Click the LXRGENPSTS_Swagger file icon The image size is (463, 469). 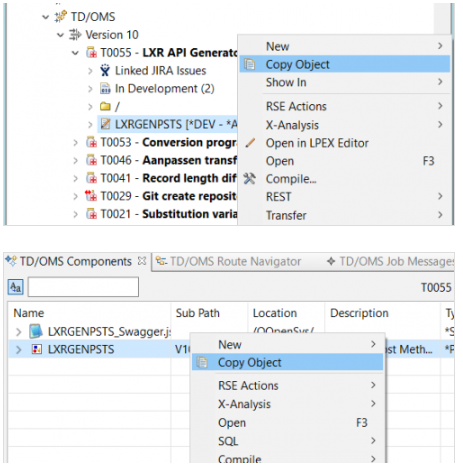(x=36, y=331)
